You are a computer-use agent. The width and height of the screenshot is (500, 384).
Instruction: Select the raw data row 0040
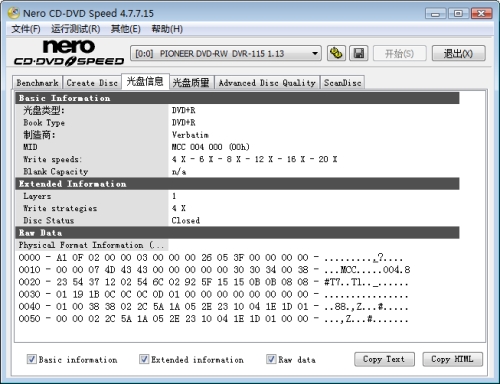pos(213,306)
